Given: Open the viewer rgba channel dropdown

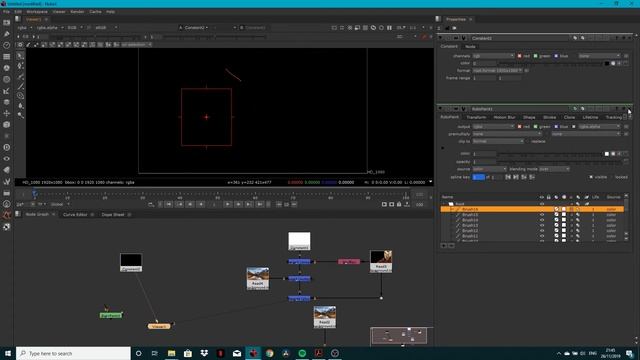Looking at the screenshot, I should (x=24, y=28).
